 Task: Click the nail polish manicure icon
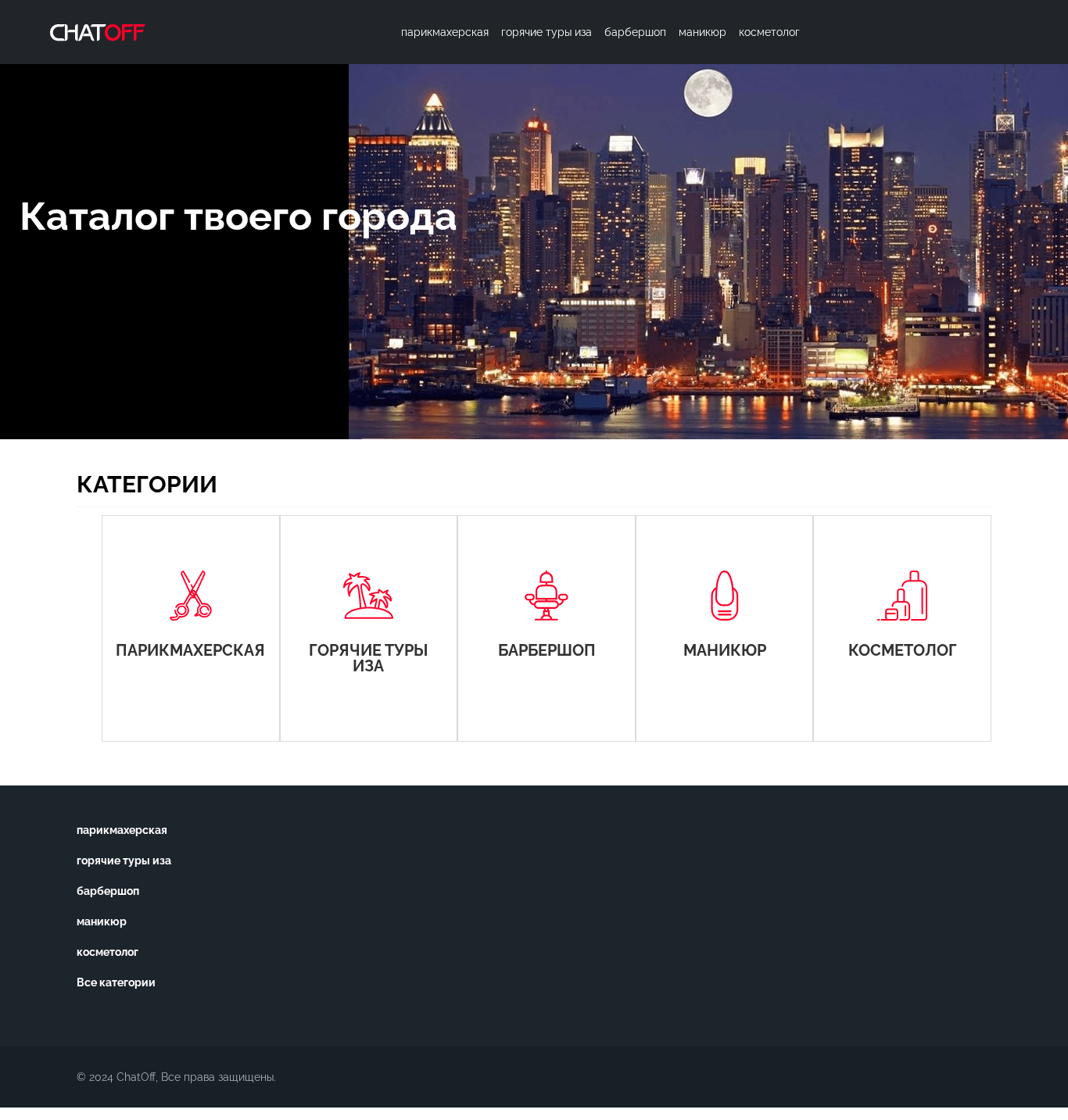pyautogui.click(x=725, y=596)
